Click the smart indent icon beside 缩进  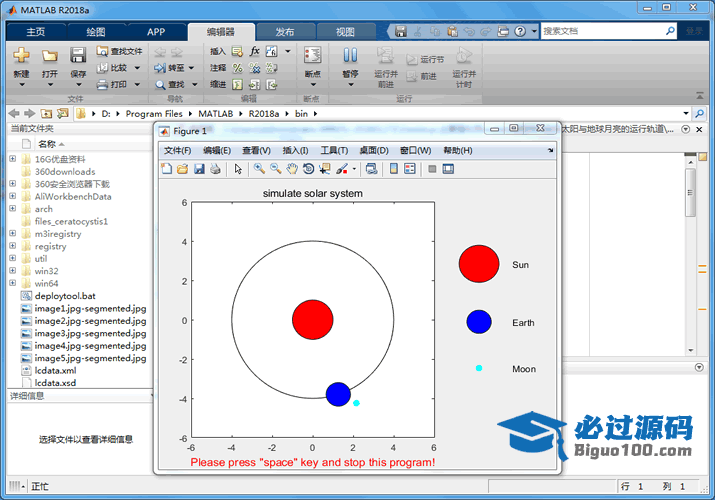tap(237, 84)
